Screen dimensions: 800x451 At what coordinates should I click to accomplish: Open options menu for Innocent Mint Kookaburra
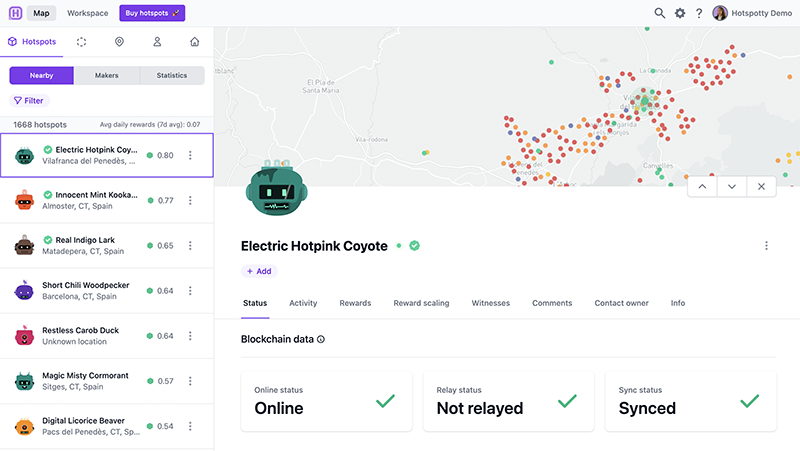pos(190,200)
